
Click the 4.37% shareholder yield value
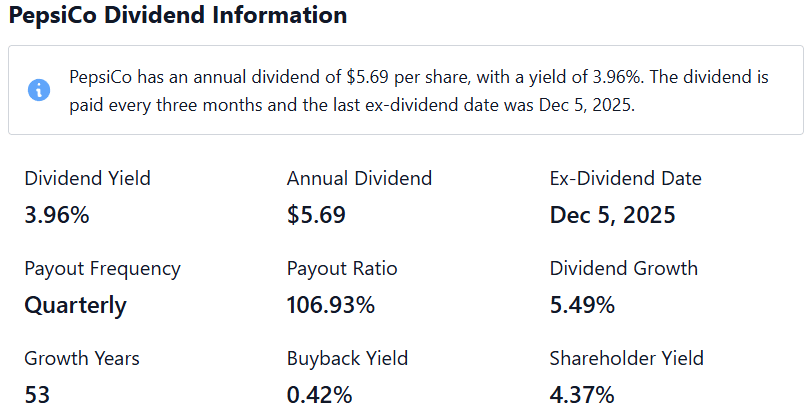coord(582,395)
